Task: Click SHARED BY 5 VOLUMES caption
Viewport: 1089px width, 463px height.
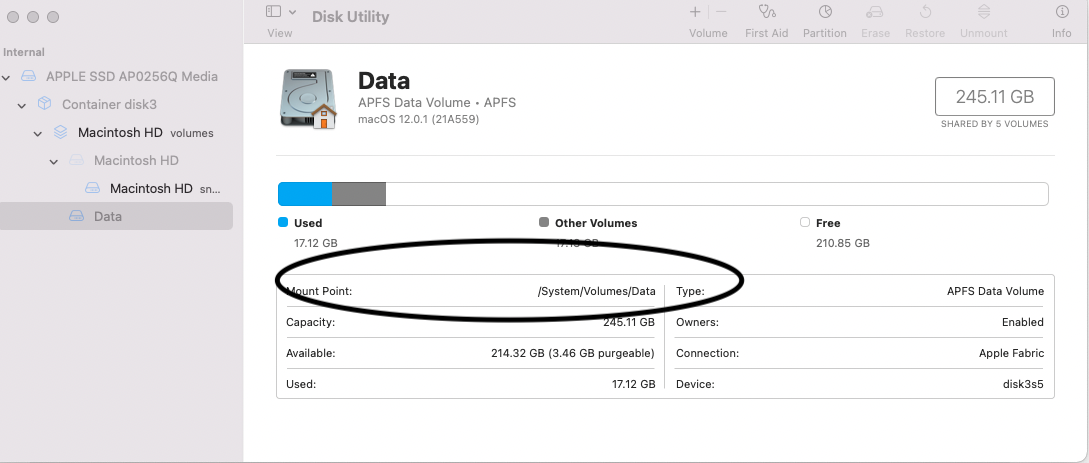Action: 995,124
